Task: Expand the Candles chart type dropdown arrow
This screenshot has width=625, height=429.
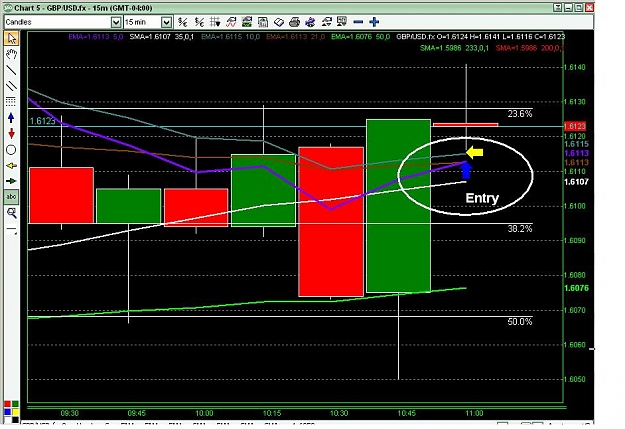Action: [116, 22]
